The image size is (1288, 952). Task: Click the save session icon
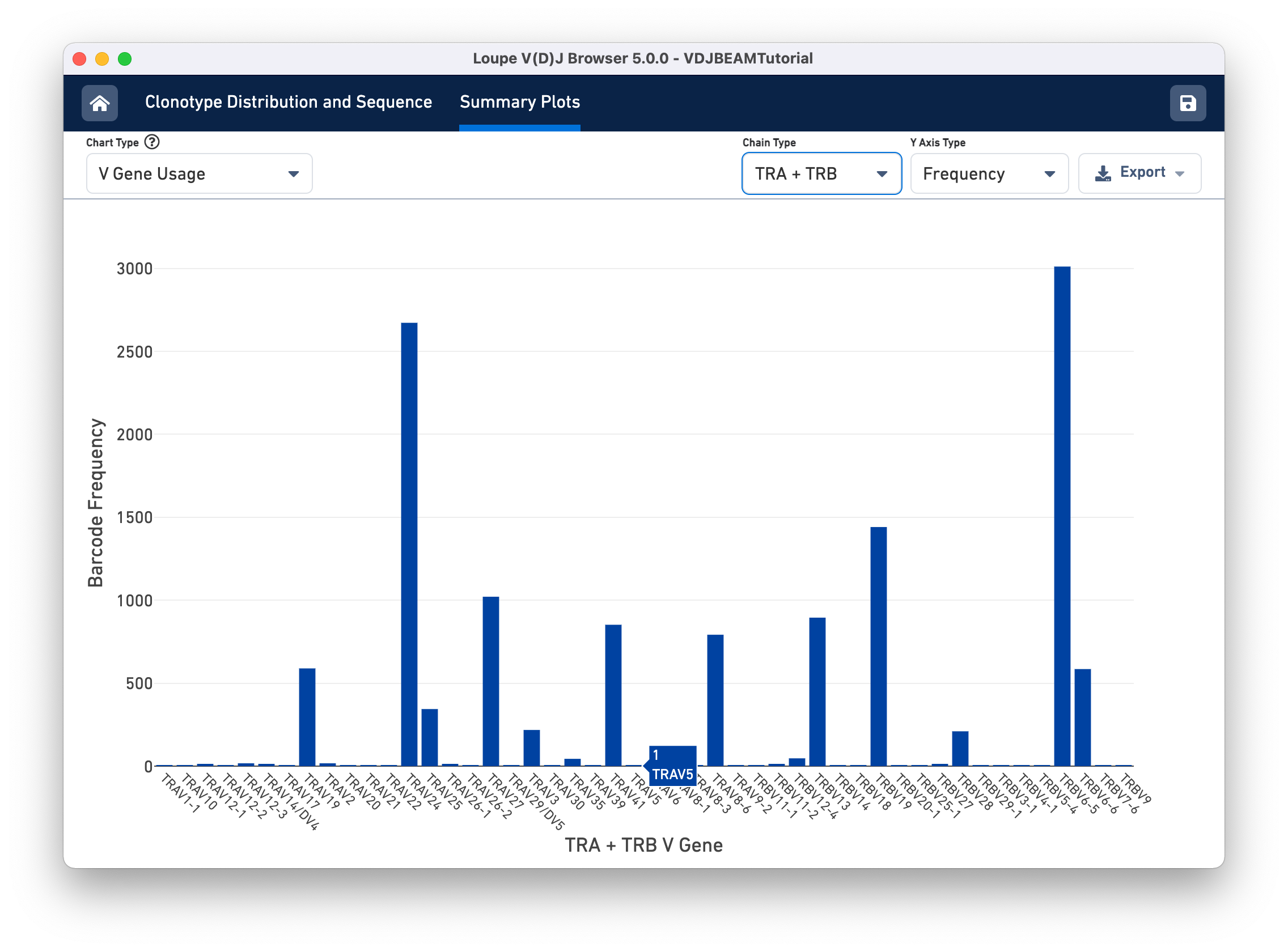coord(1187,103)
